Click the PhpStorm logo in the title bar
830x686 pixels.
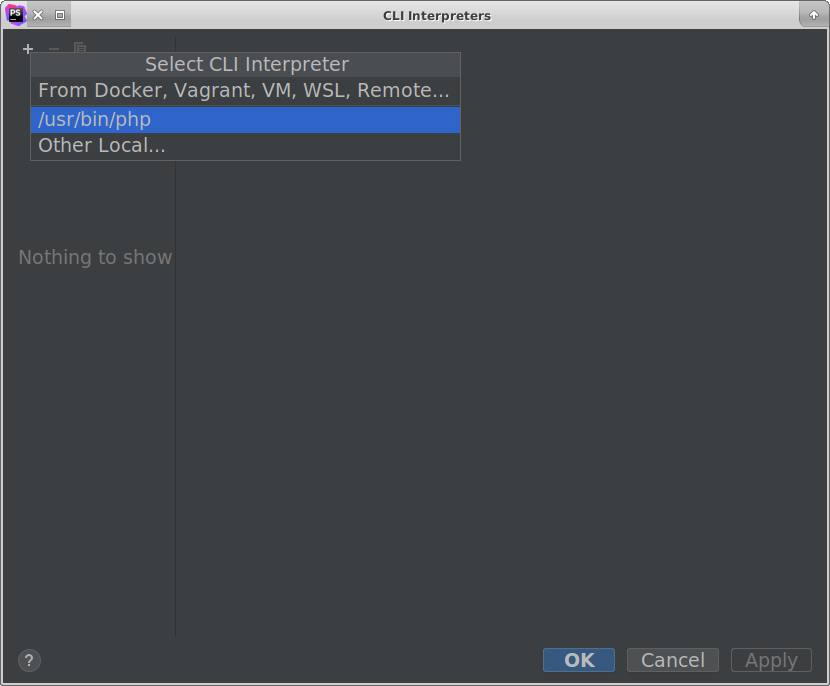pos(15,15)
